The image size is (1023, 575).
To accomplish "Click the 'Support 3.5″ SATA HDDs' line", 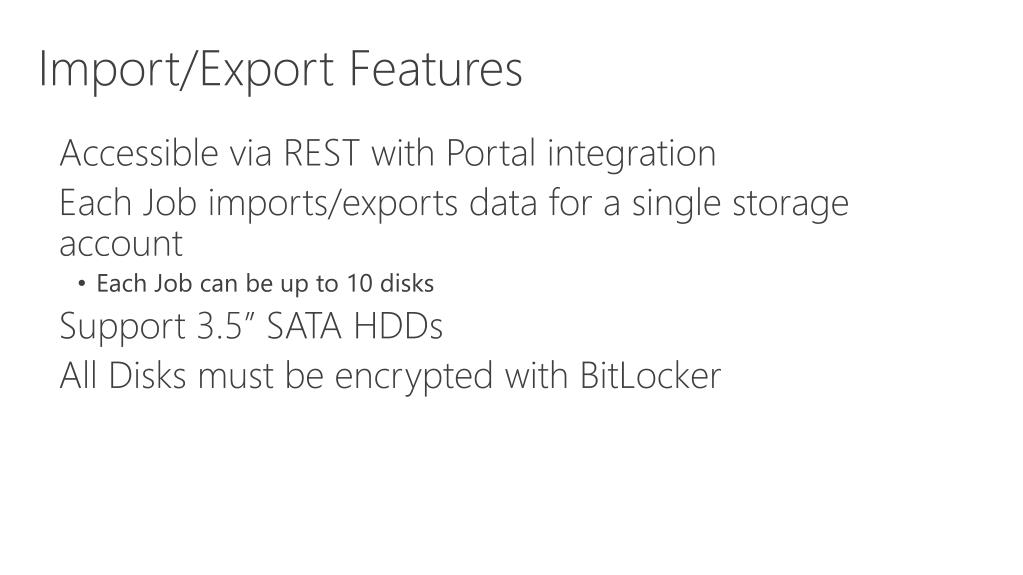I will [251, 326].
